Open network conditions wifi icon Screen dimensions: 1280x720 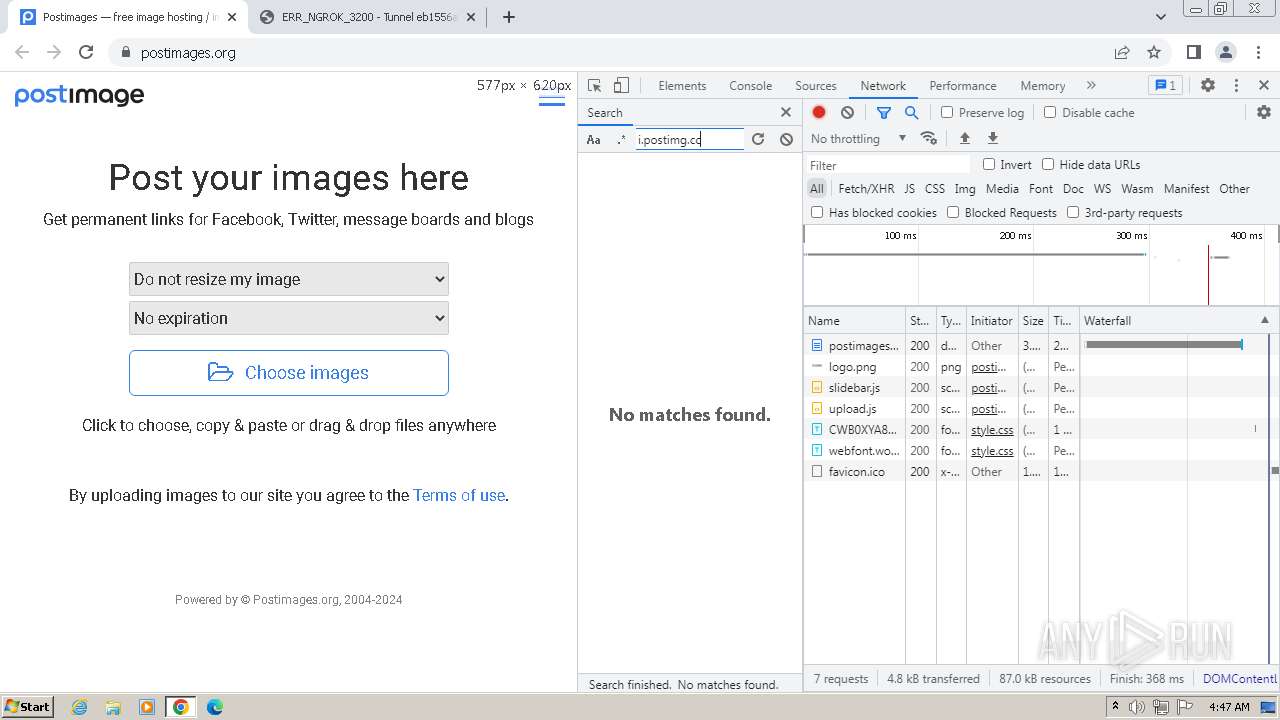click(929, 138)
